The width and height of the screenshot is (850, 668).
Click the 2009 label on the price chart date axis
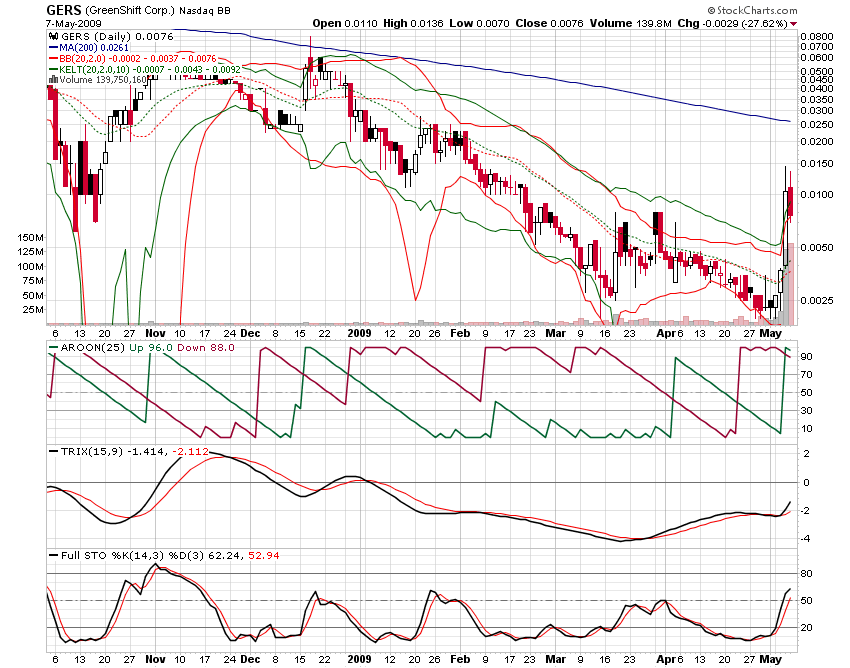[359, 333]
